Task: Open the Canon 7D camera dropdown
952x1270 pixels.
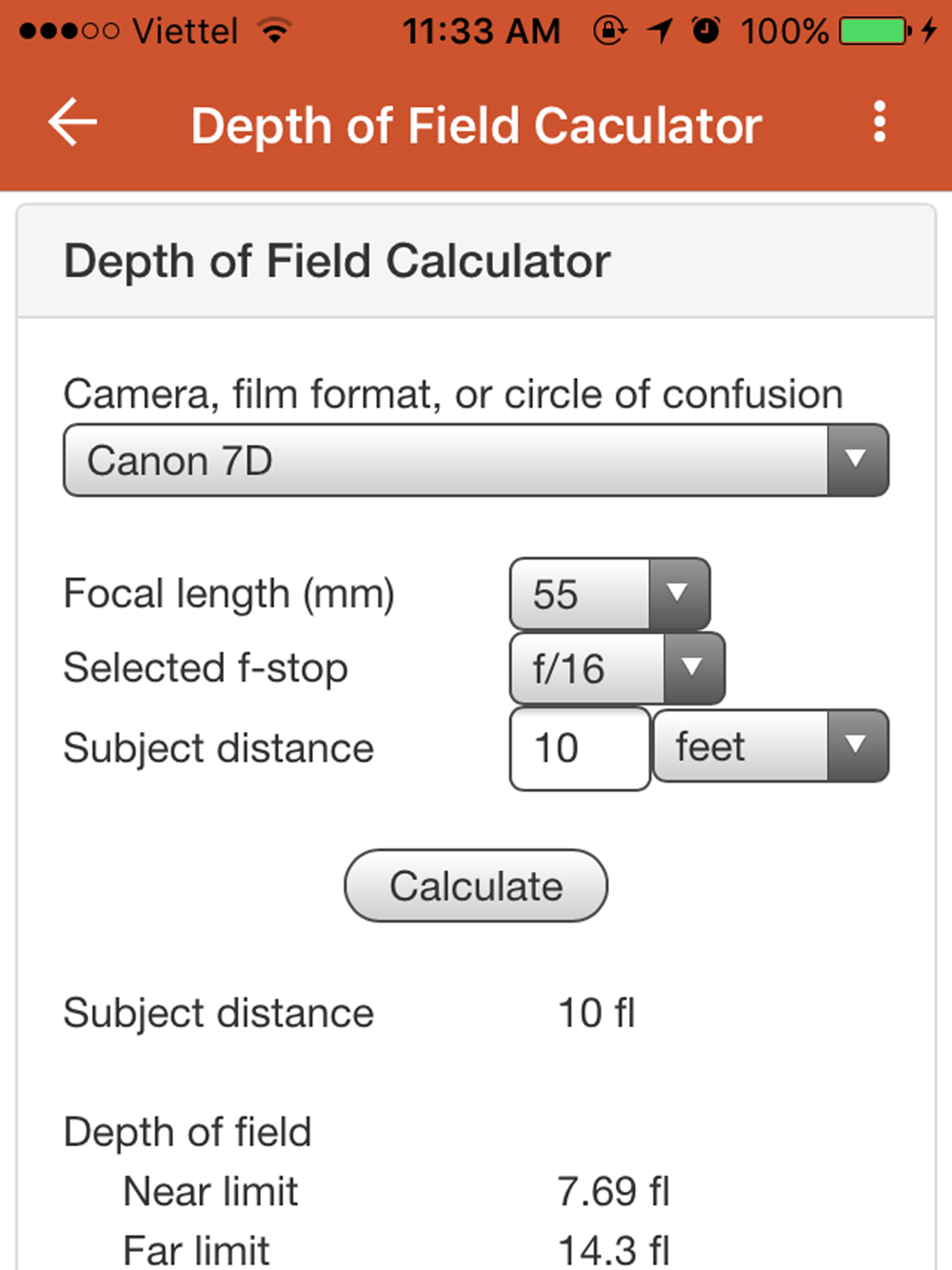Action: click(x=476, y=461)
